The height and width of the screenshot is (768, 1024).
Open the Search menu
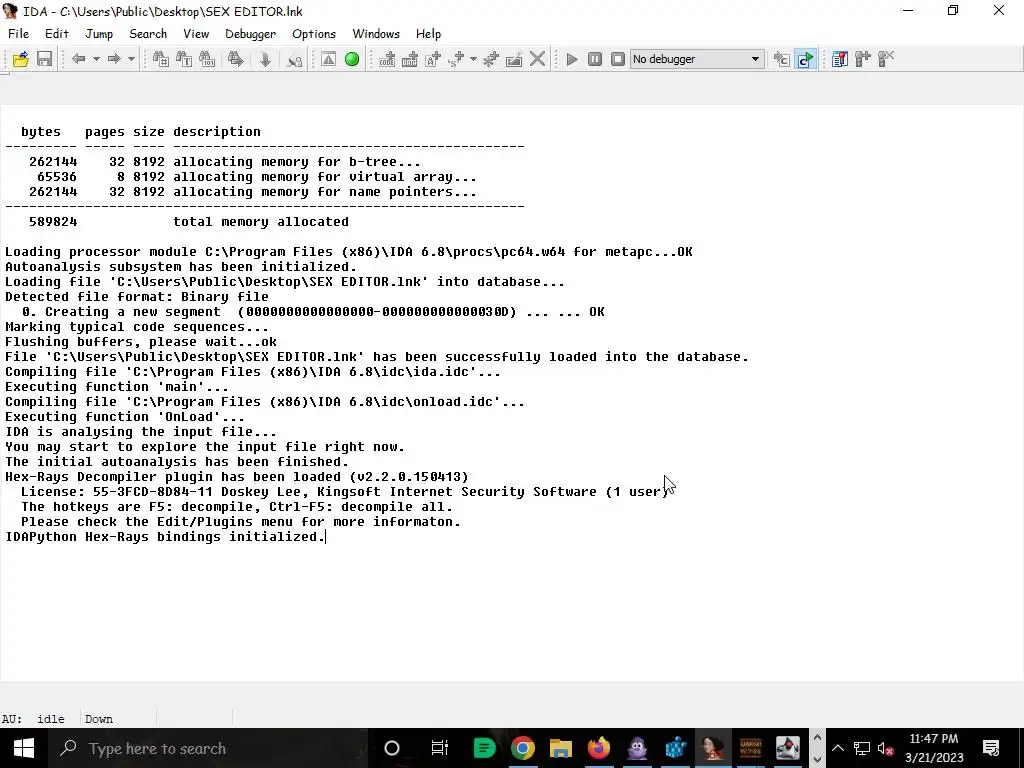148,34
